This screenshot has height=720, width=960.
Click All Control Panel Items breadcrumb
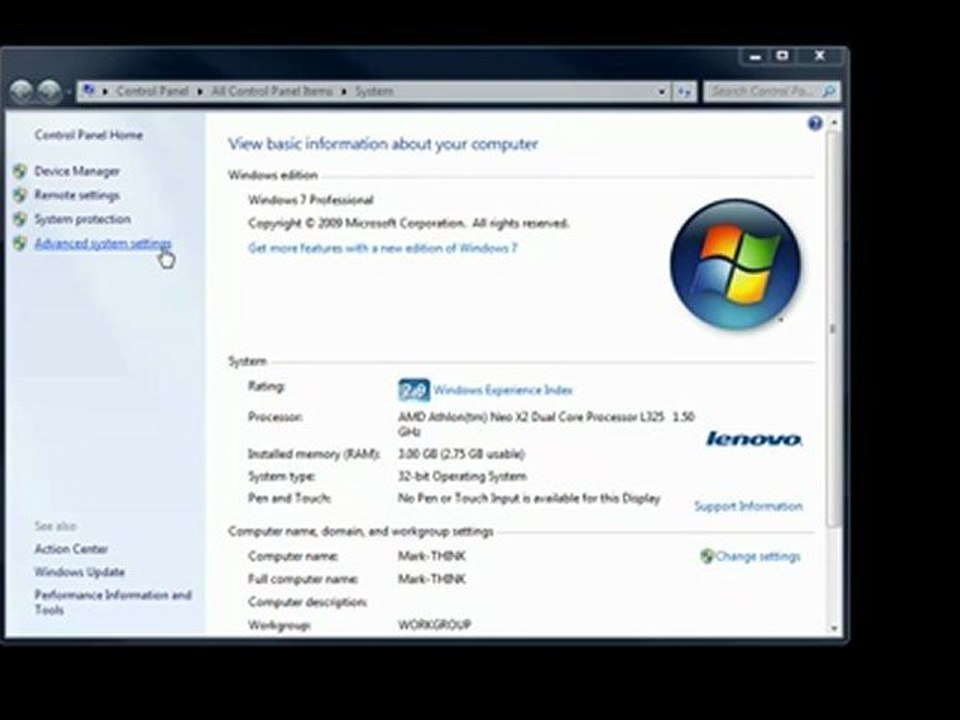[x=272, y=91]
